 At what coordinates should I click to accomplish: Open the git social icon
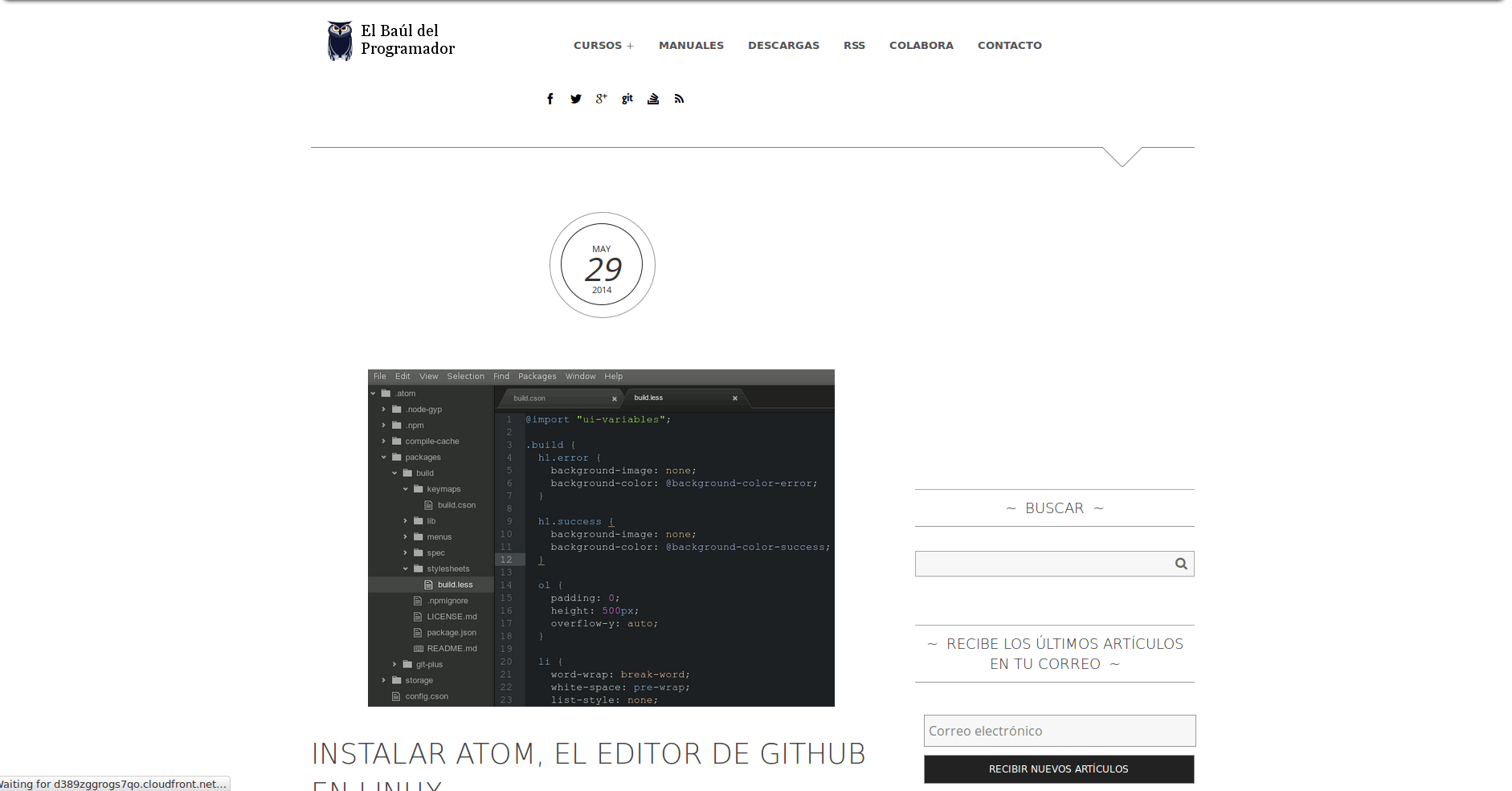[627, 99]
